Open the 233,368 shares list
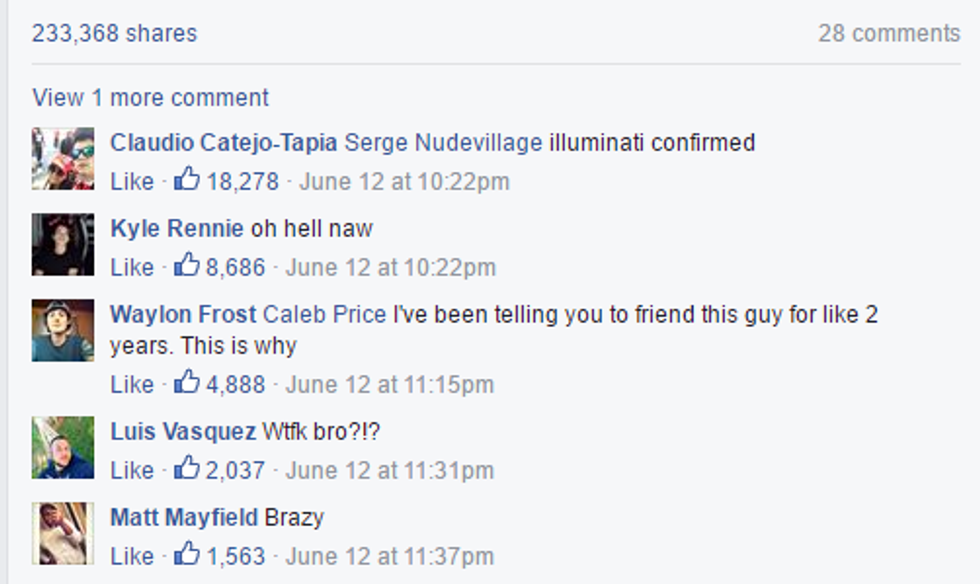Viewport: 980px width, 584px height. tap(114, 33)
